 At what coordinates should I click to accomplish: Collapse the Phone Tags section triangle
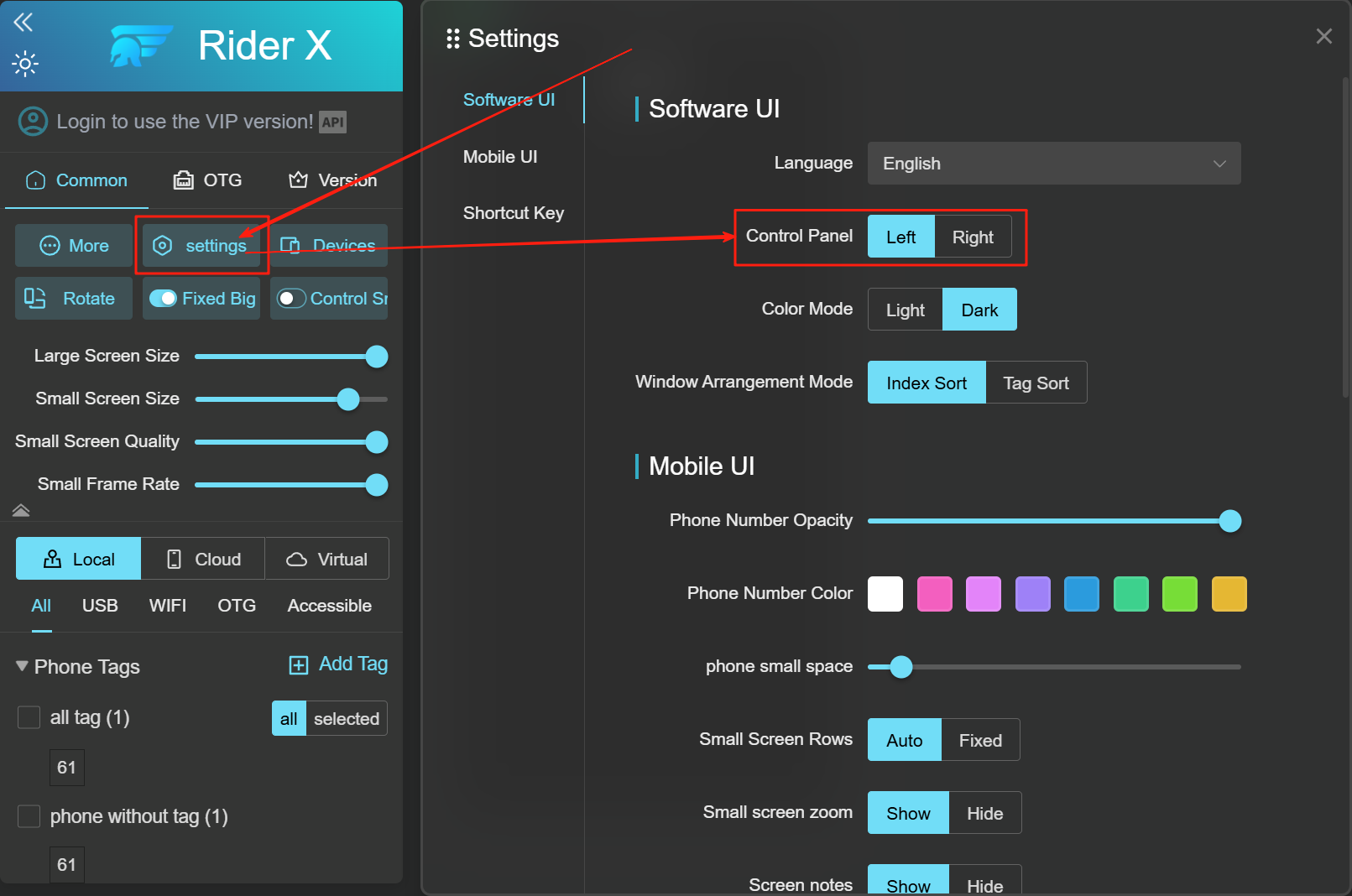click(22, 666)
